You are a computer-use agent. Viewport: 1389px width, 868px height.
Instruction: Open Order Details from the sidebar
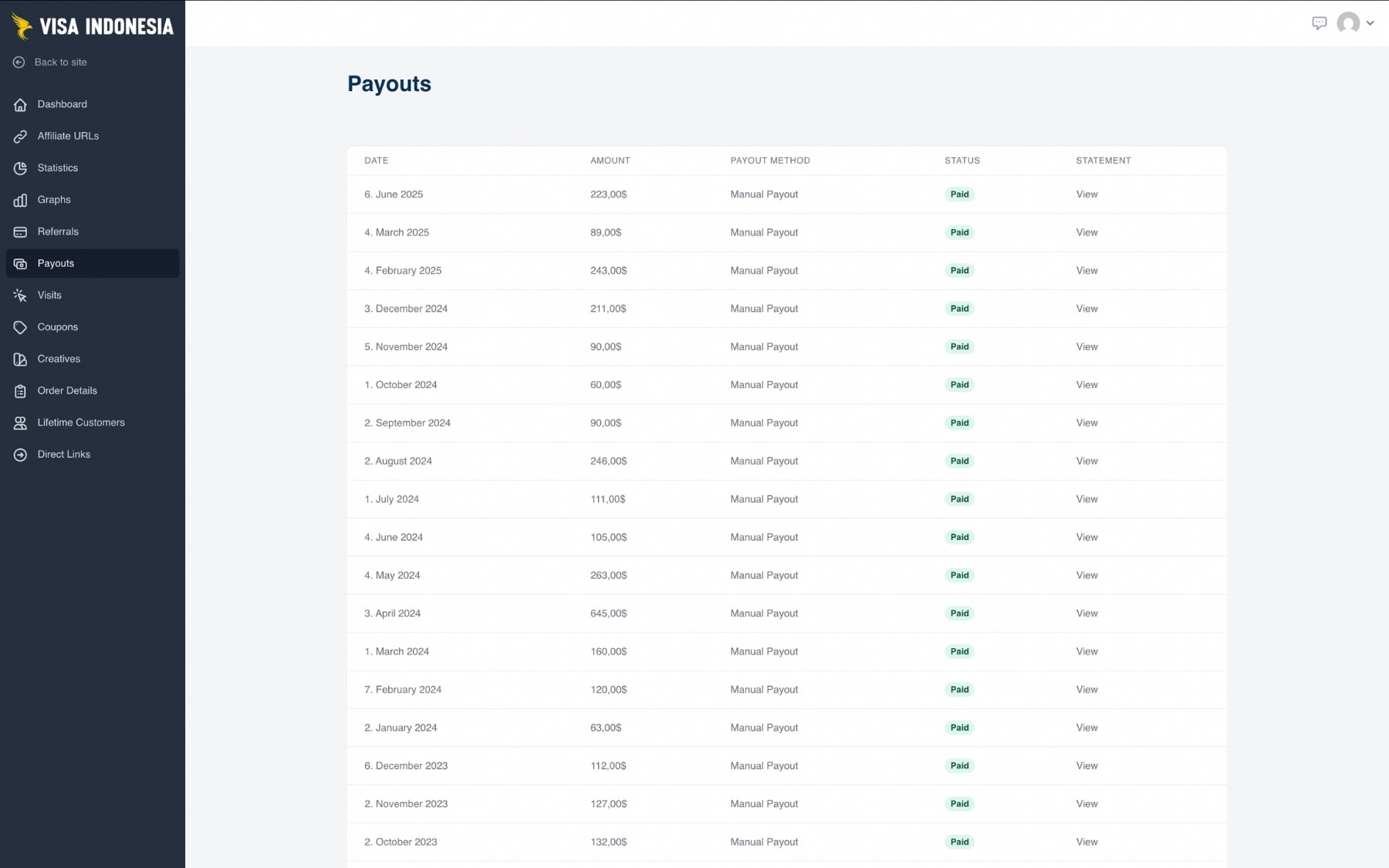[x=67, y=390]
